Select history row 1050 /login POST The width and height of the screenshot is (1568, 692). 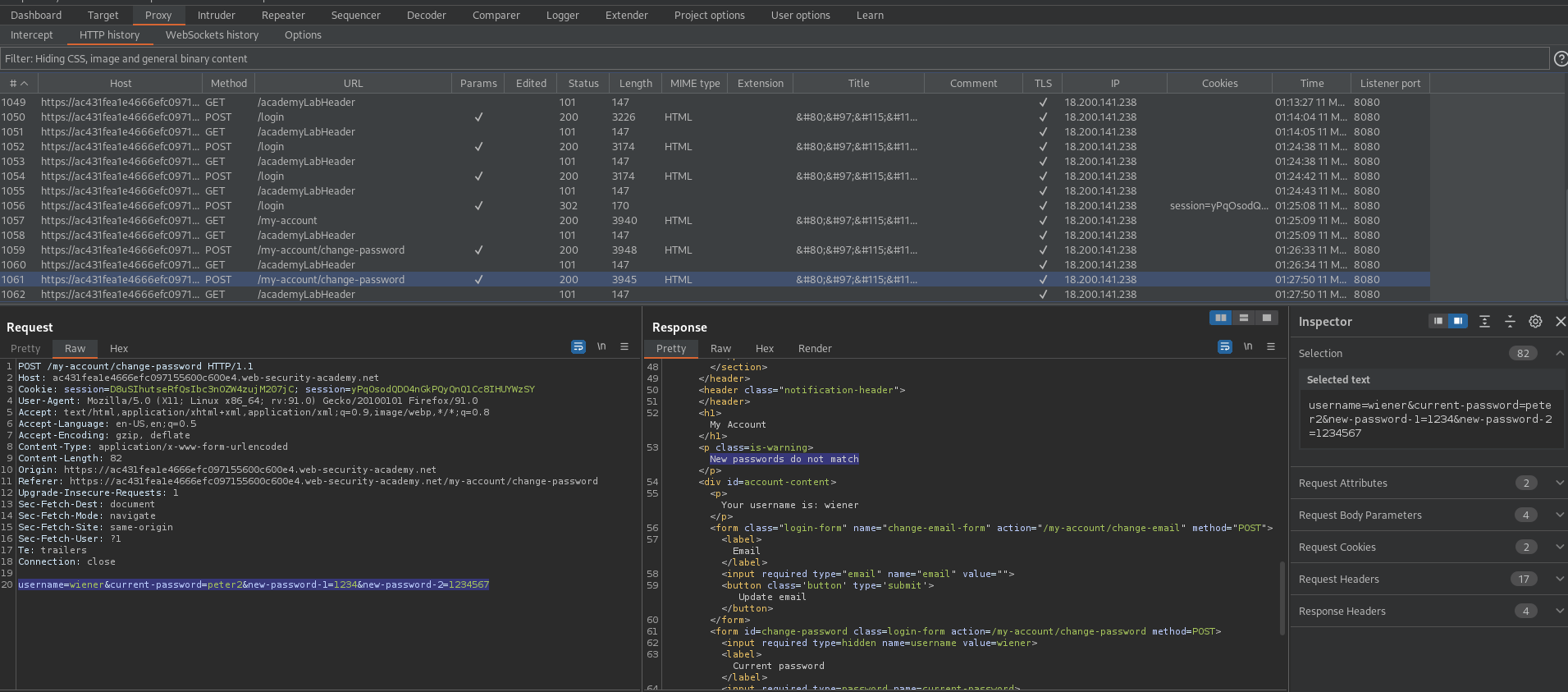[x=715, y=117]
